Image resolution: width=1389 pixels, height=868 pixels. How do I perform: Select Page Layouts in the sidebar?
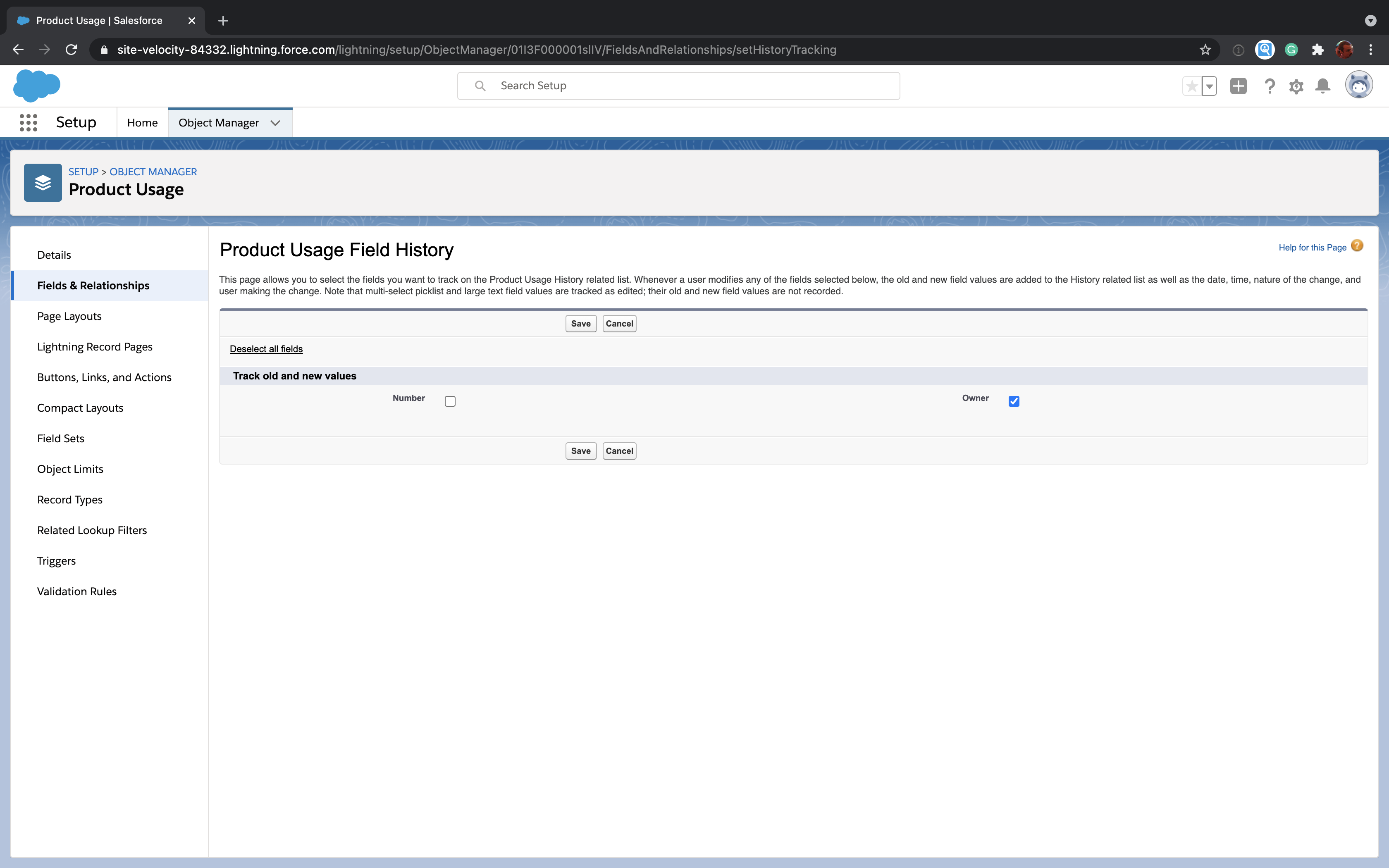coord(69,316)
